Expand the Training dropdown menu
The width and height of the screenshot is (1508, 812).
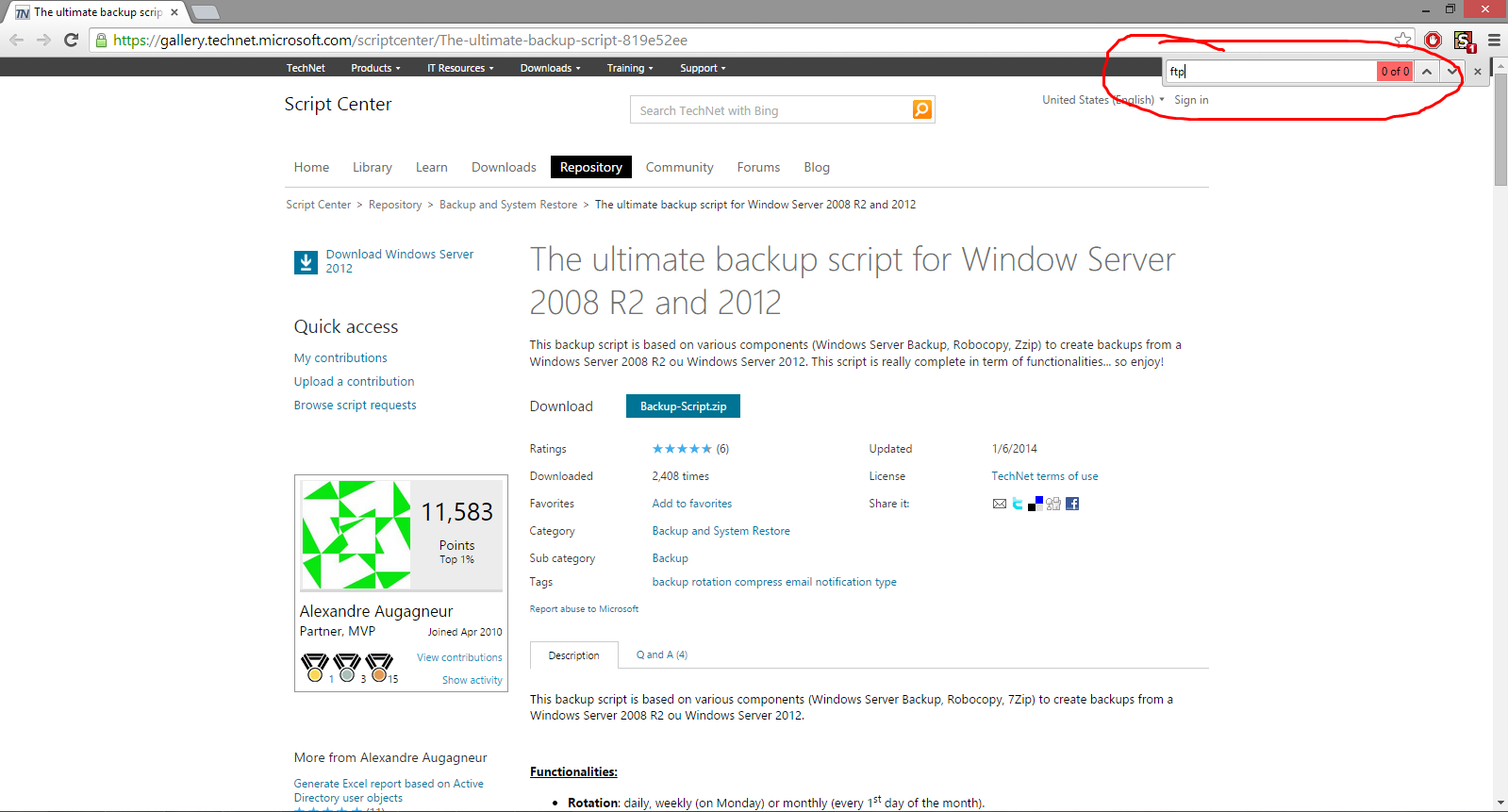630,68
